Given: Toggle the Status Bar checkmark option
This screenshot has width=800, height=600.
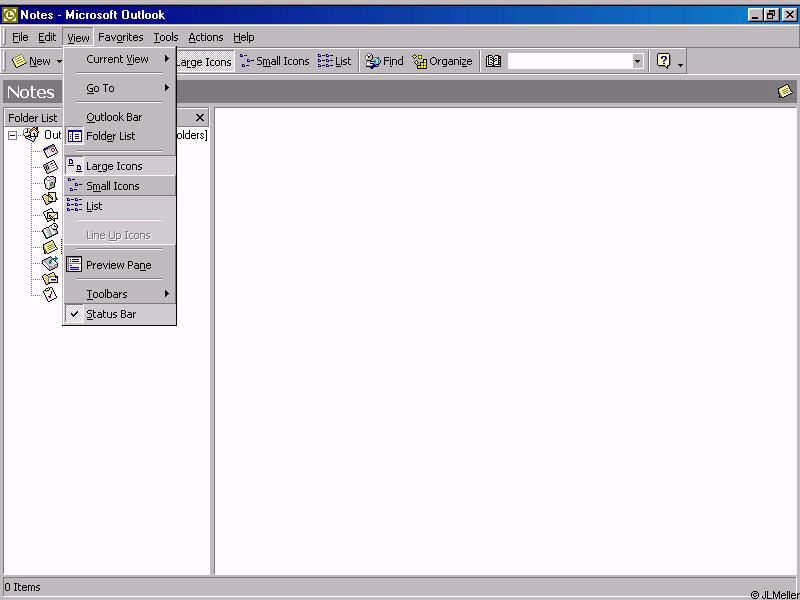Looking at the screenshot, I should tap(110, 314).
